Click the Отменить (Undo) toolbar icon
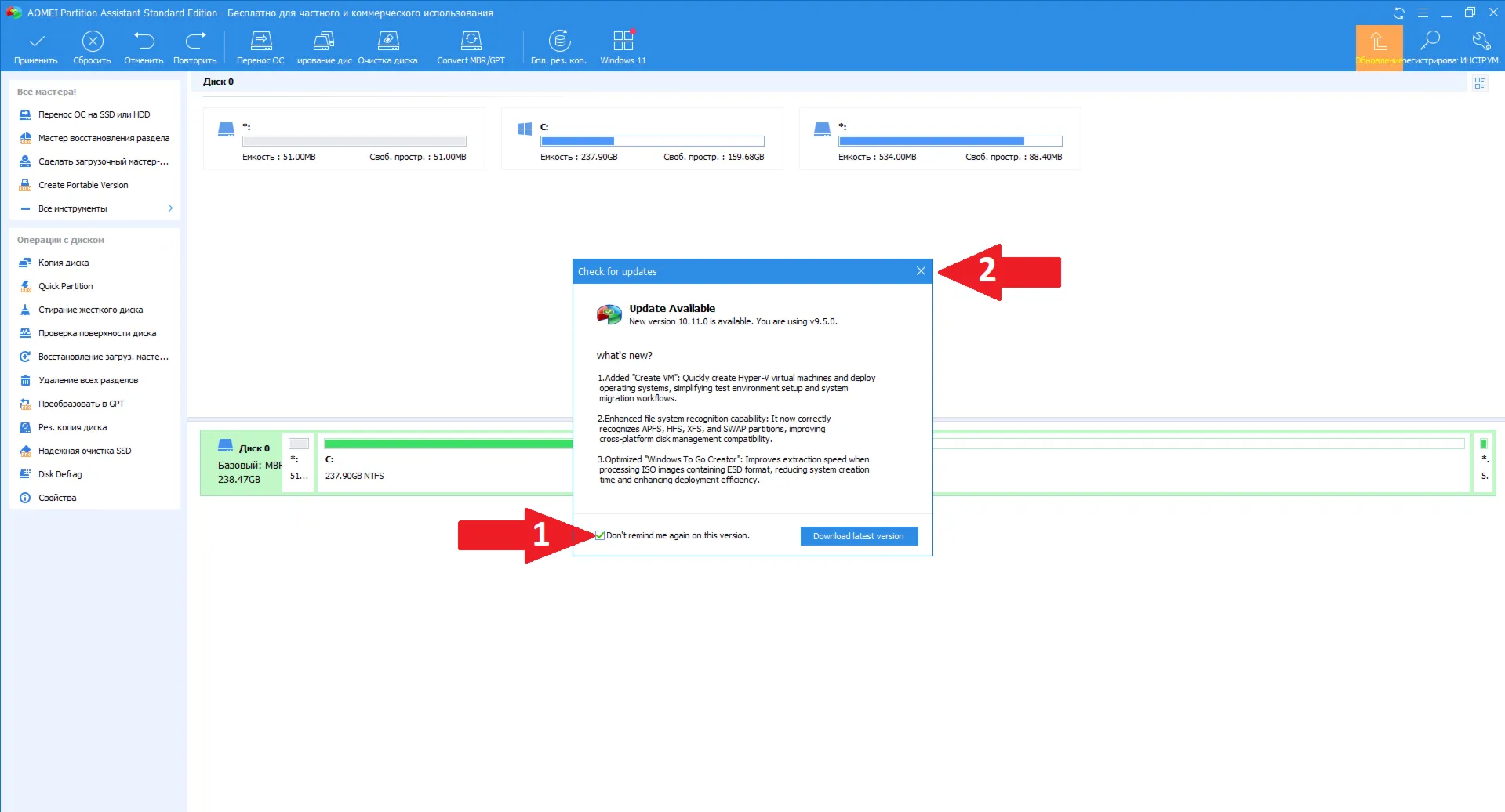1505x812 pixels. tap(144, 48)
